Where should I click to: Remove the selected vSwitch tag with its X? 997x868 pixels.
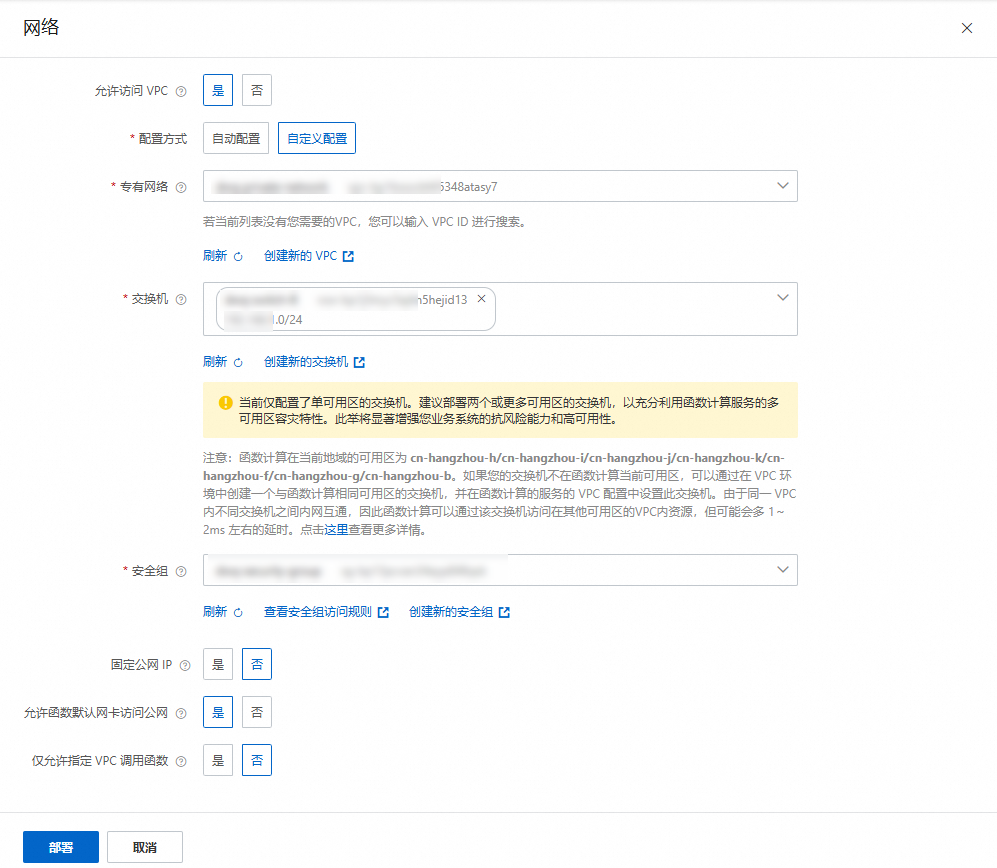tap(481, 299)
